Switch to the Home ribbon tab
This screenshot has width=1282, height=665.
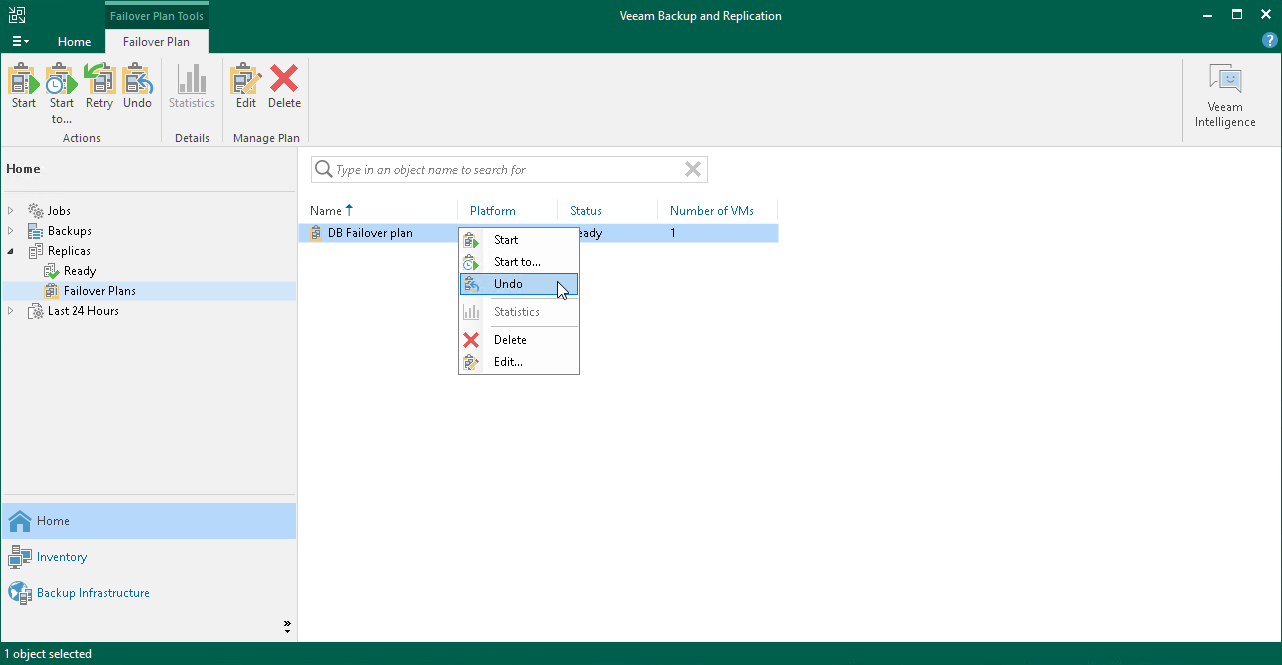click(x=74, y=42)
